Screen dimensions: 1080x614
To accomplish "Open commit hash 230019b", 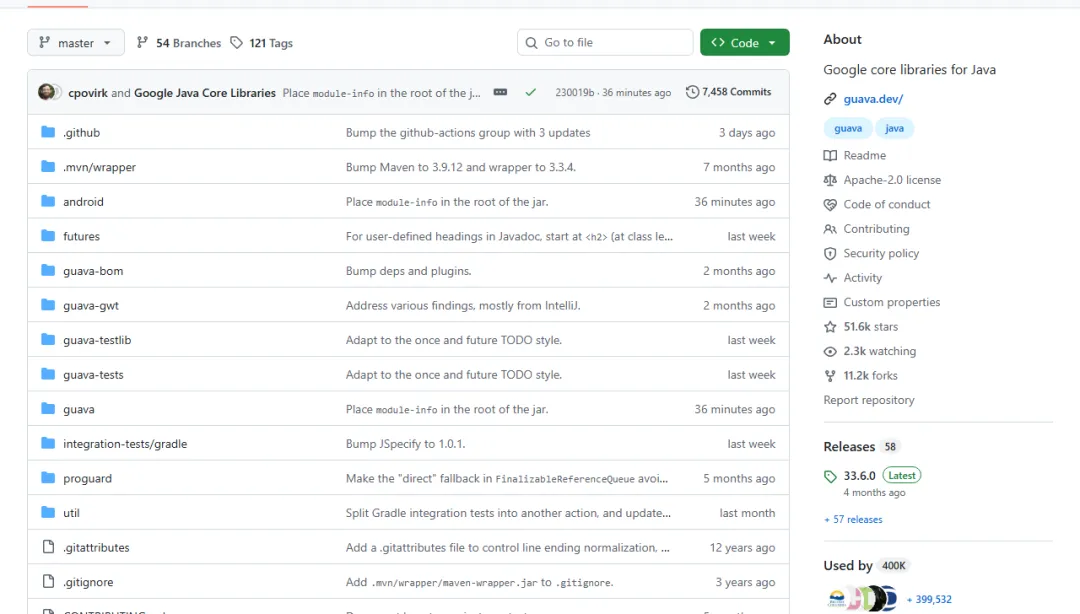I will pyautogui.click(x=574, y=92).
